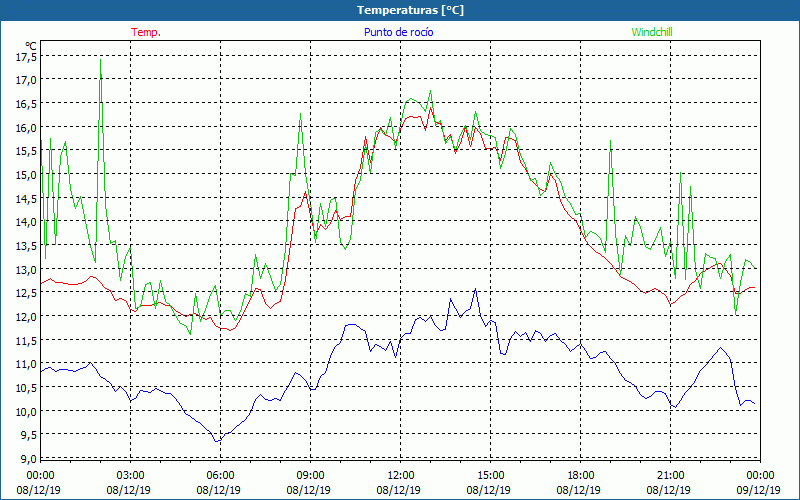
Task: Click the 15,0 y-axis value
Action: point(27,175)
